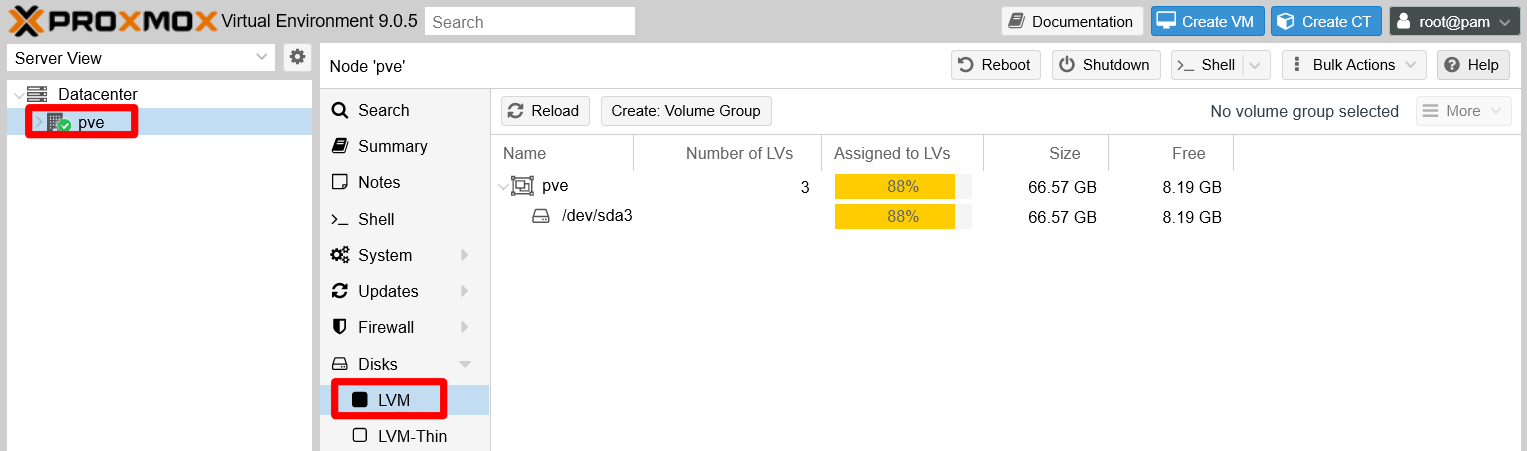Sort by the Free column header
This screenshot has width=1527, height=451.
[x=1171, y=153]
